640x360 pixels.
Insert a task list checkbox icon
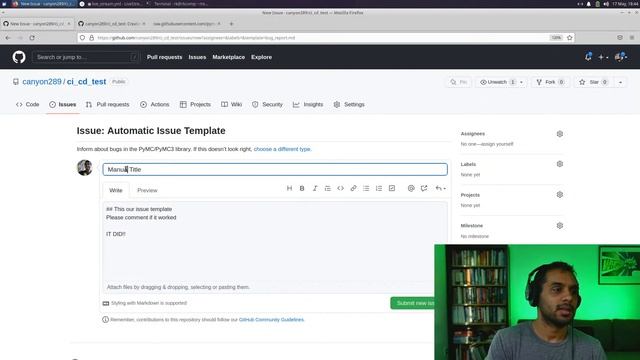392,188
